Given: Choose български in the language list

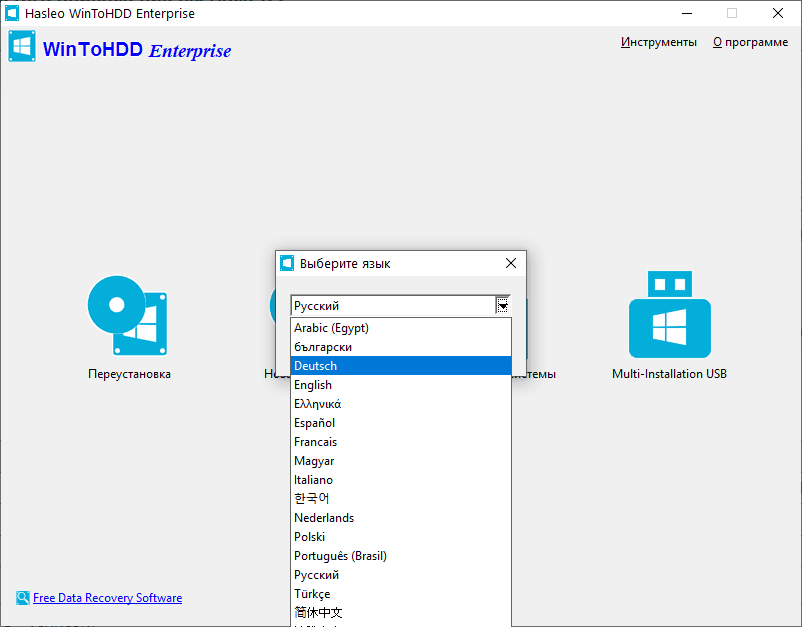Looking at the screenshot, I should (x=401, y=347).
